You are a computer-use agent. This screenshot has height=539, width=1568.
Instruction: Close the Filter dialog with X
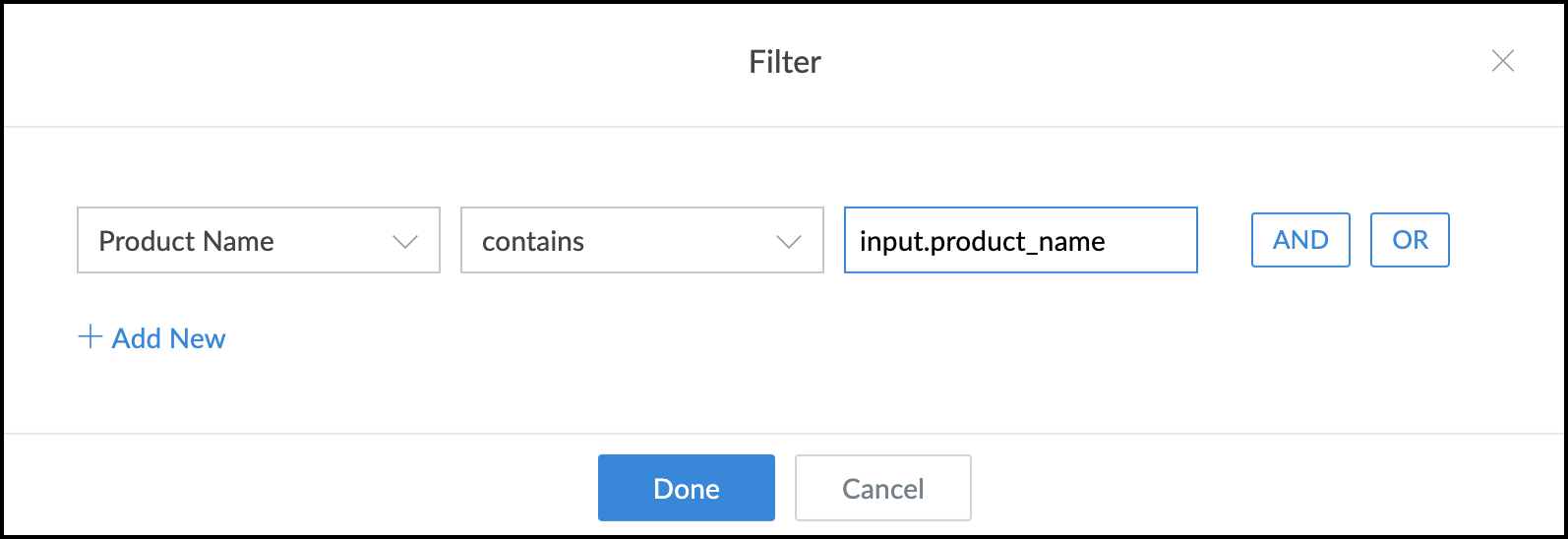point(1502,61)
